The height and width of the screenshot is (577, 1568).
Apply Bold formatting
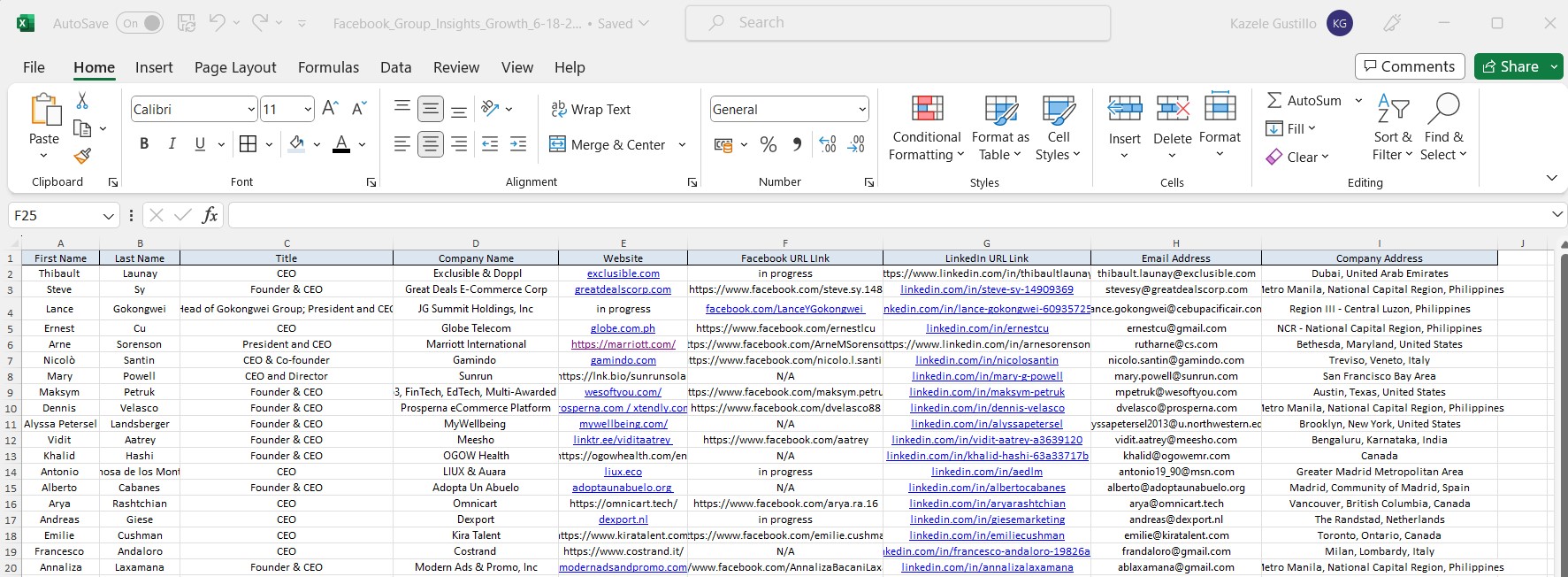pyautogui.click(x=144, y=144)
